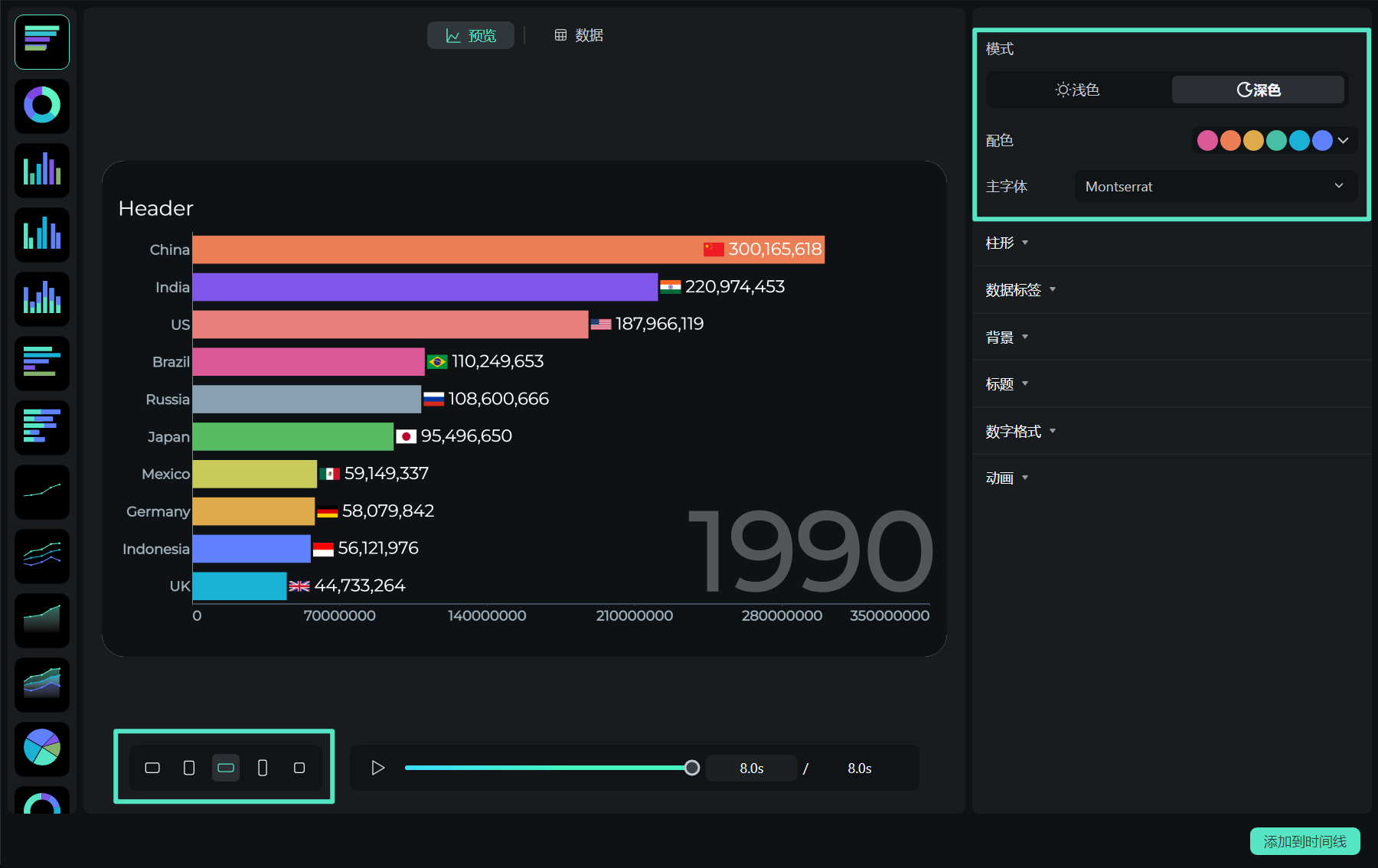1378x868 pixels.
Task: Open the 数据 tab
Action: [x=579, y=35]
